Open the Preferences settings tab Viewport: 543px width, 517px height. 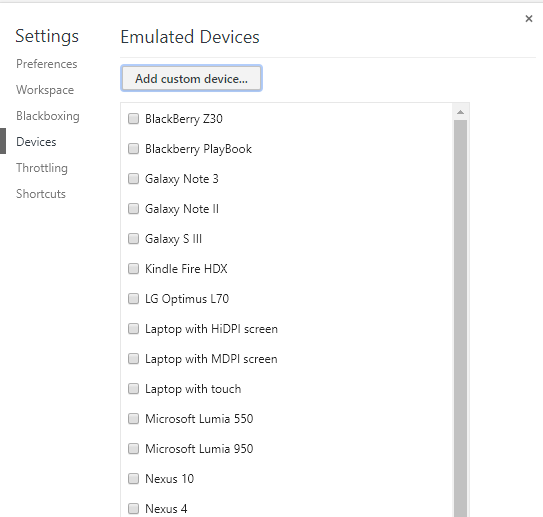point(47,64)
